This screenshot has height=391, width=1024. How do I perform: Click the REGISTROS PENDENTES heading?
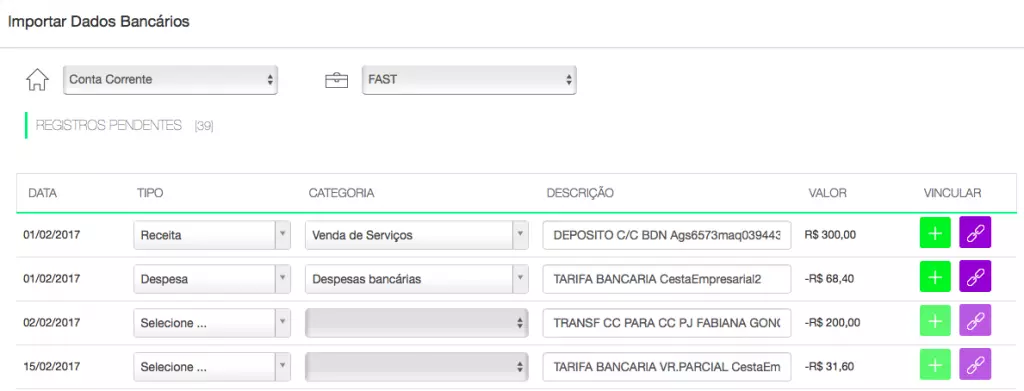coord(108,125)
